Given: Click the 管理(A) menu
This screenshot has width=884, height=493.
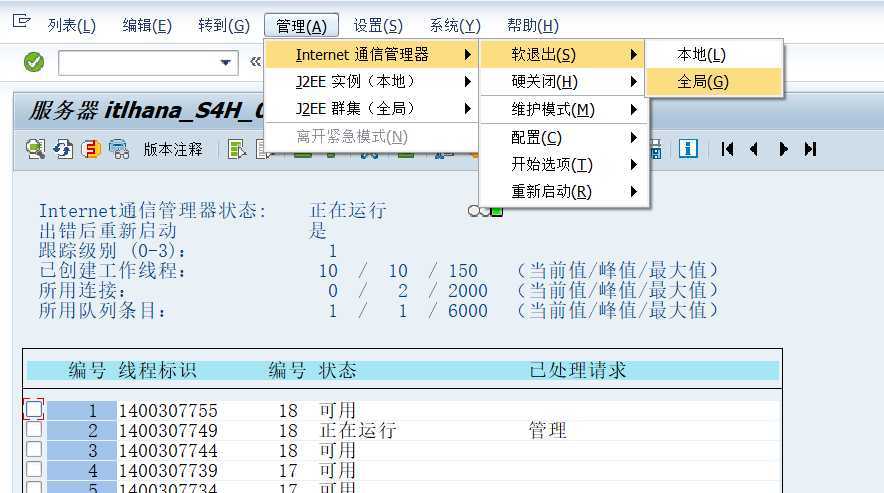Looking at the screenshot, I should point(302,26).
